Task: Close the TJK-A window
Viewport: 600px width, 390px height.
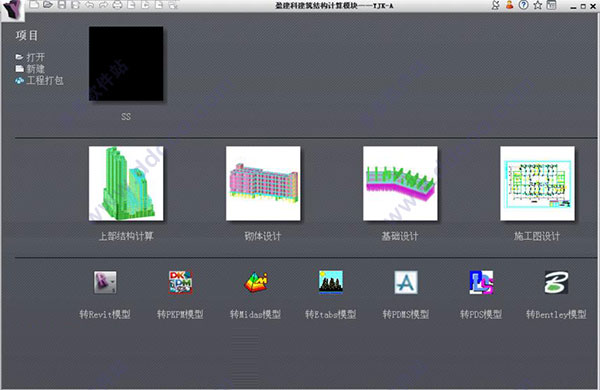Action: click(x=593, y=7)
